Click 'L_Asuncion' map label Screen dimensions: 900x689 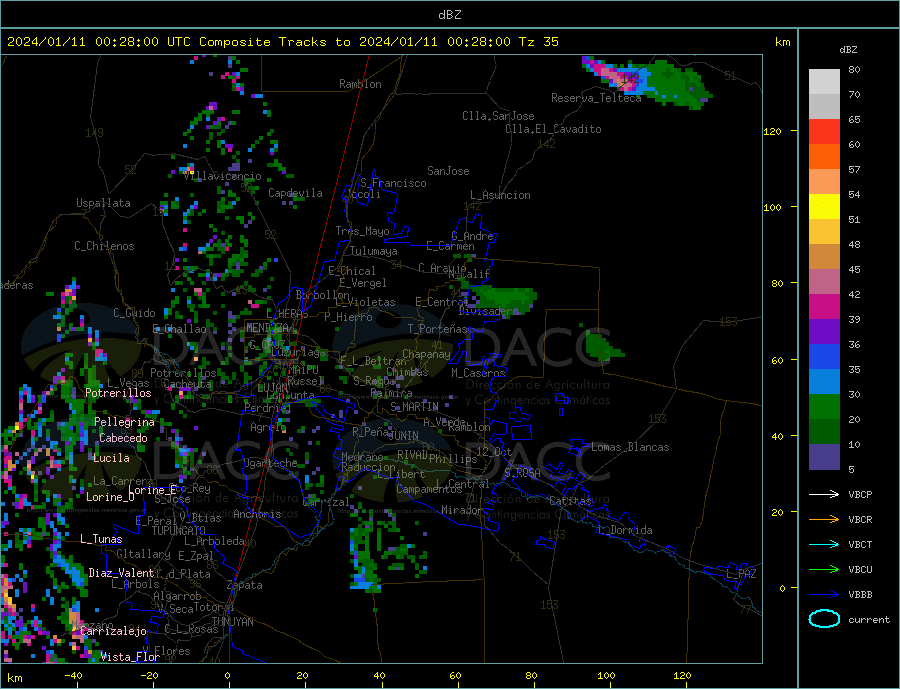tap(500, 195)
